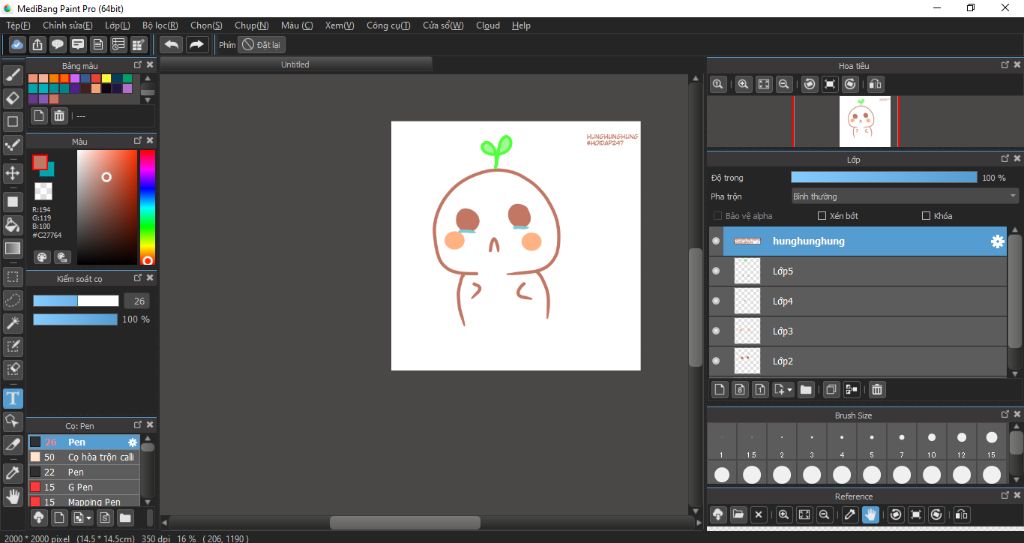
Task: Open the add brush dropdown arrow
Action: click(x=89, y=518)
